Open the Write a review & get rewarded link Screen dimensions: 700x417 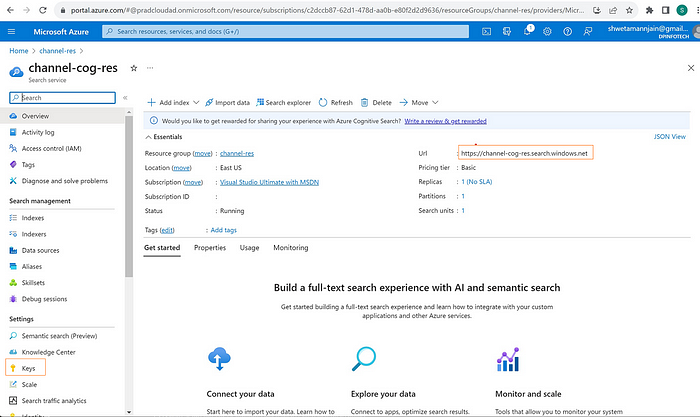(446, 121)
